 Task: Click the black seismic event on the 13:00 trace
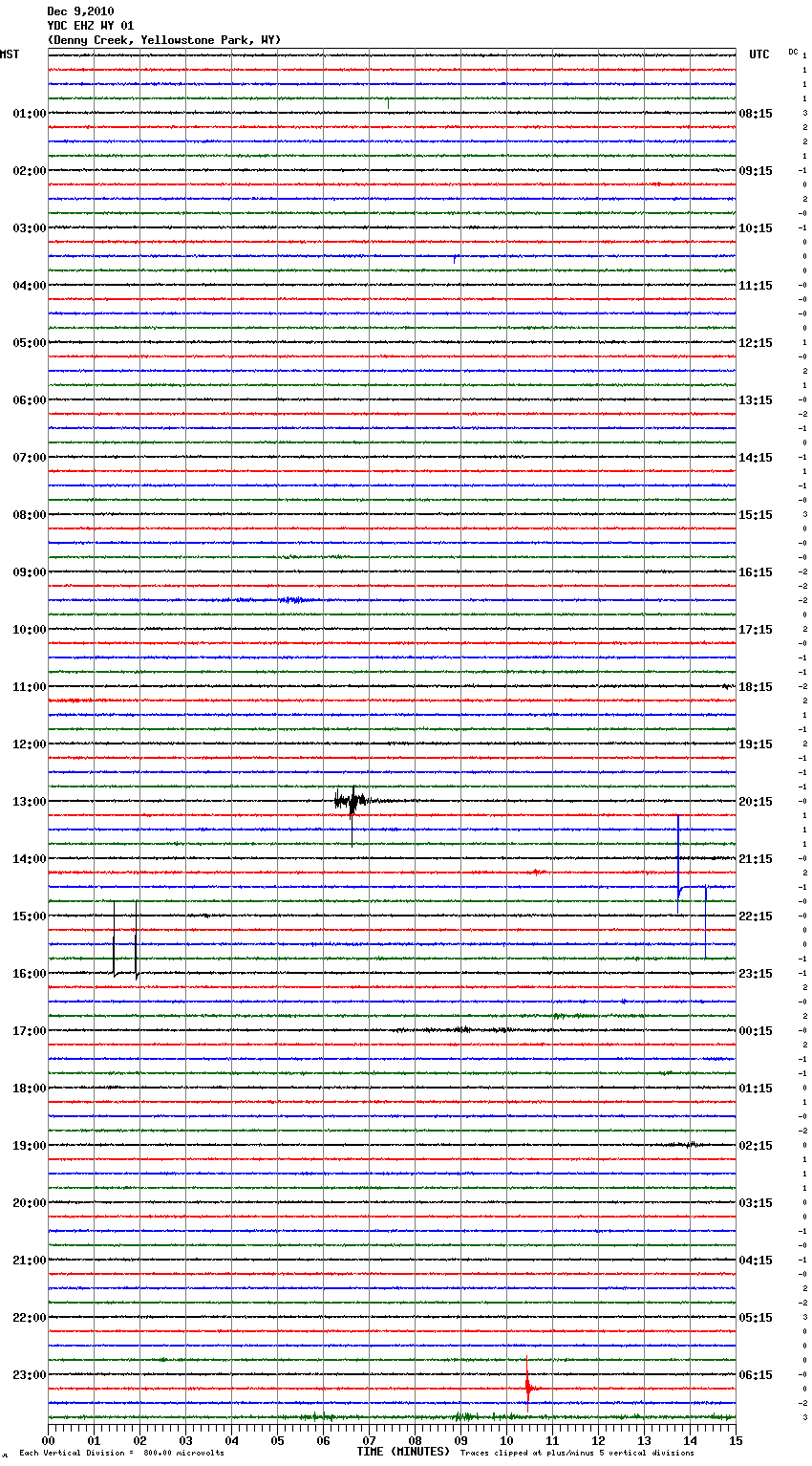(353, 802)
